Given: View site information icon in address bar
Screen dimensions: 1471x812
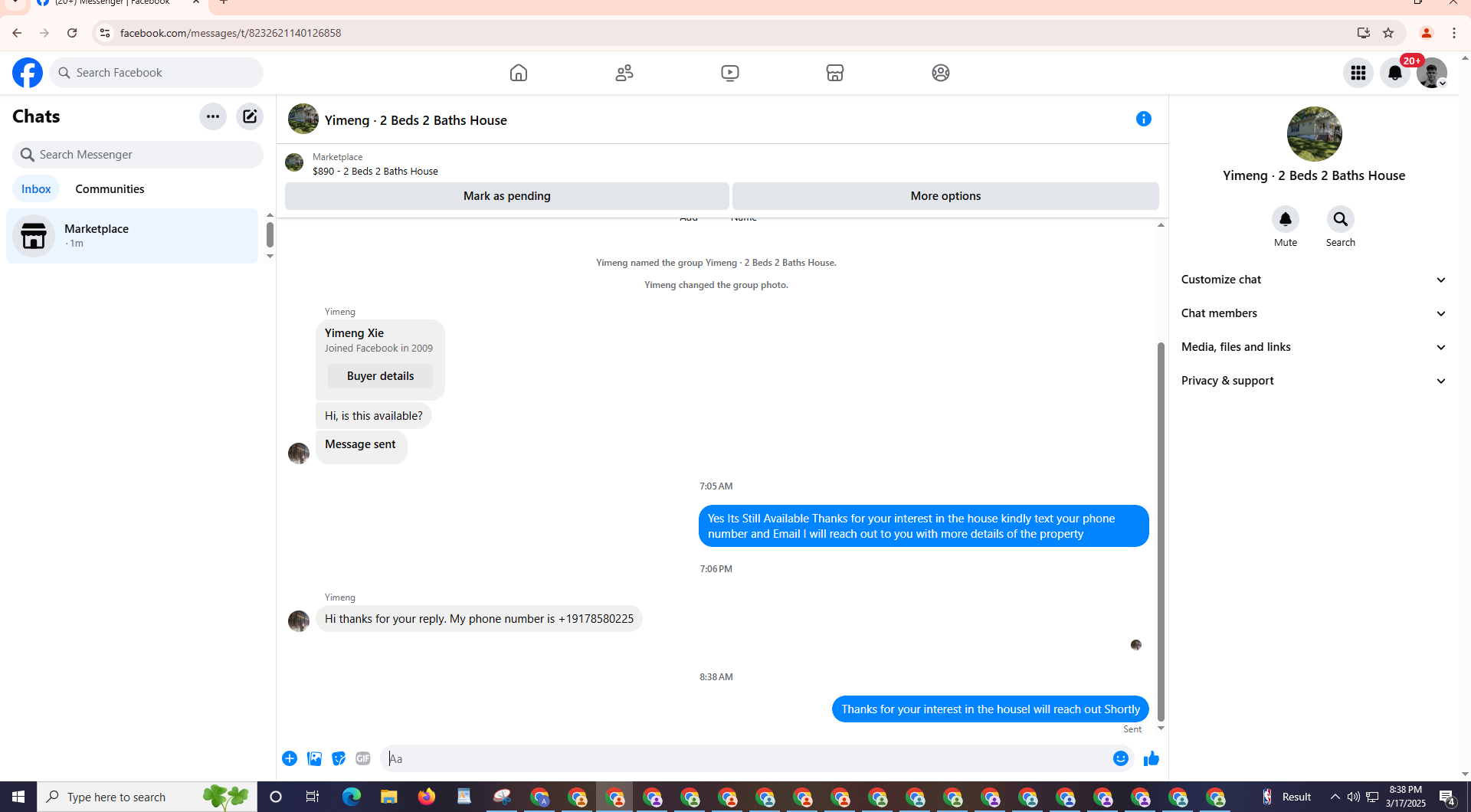Looking at the screenshot, I should coord(105,33).
